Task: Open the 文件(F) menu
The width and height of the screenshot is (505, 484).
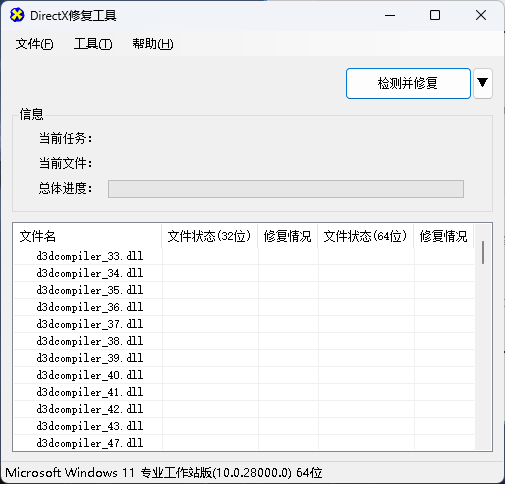Action: click(35, 44)
